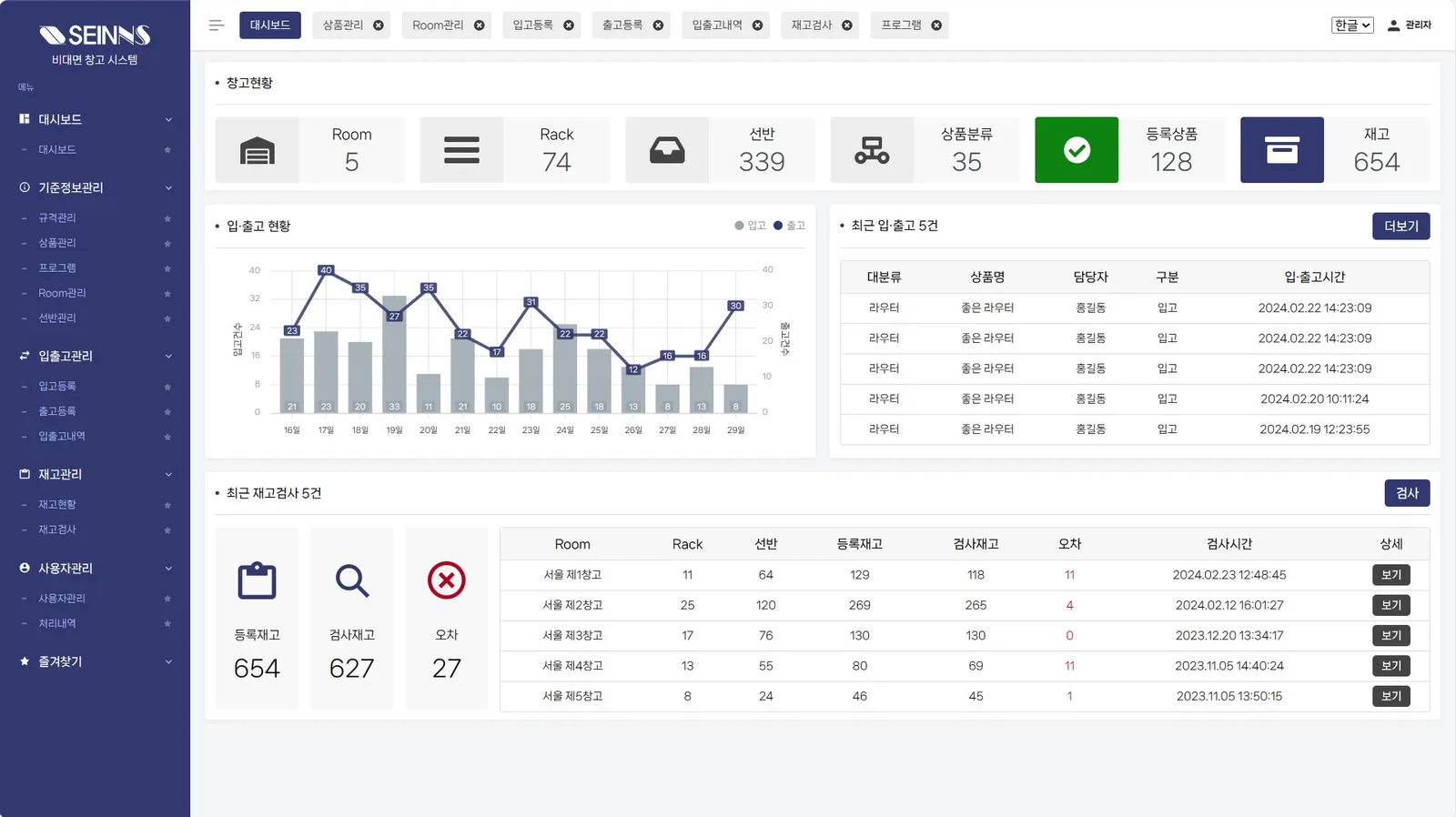
Task: Click the red 오차 X-circle icon
Action: pyautogui.click(x=447, y=580)
